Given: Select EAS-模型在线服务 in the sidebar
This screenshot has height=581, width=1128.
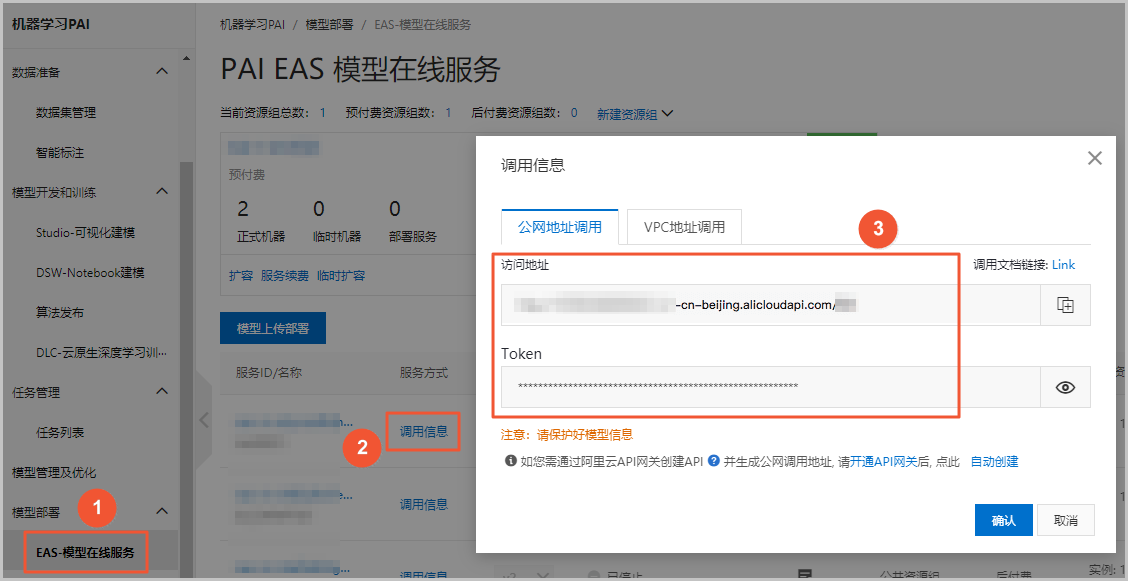Looking at the screenshot, I should click(x=86, y=552).
